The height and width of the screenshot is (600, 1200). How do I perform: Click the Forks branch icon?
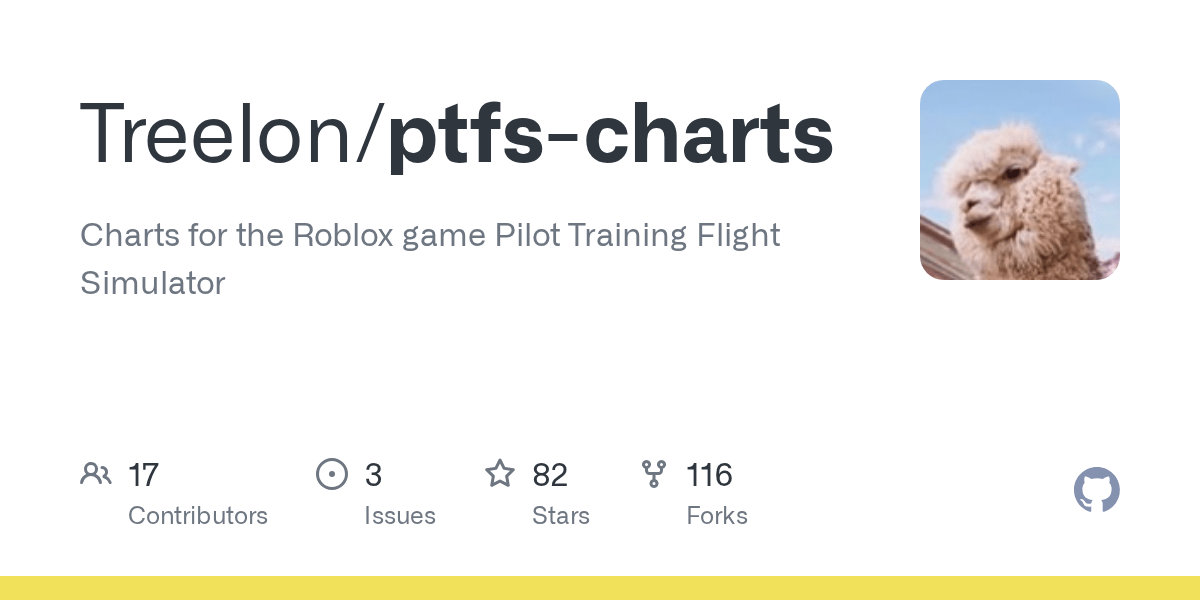pyautogui.click(x=654, y=474)
